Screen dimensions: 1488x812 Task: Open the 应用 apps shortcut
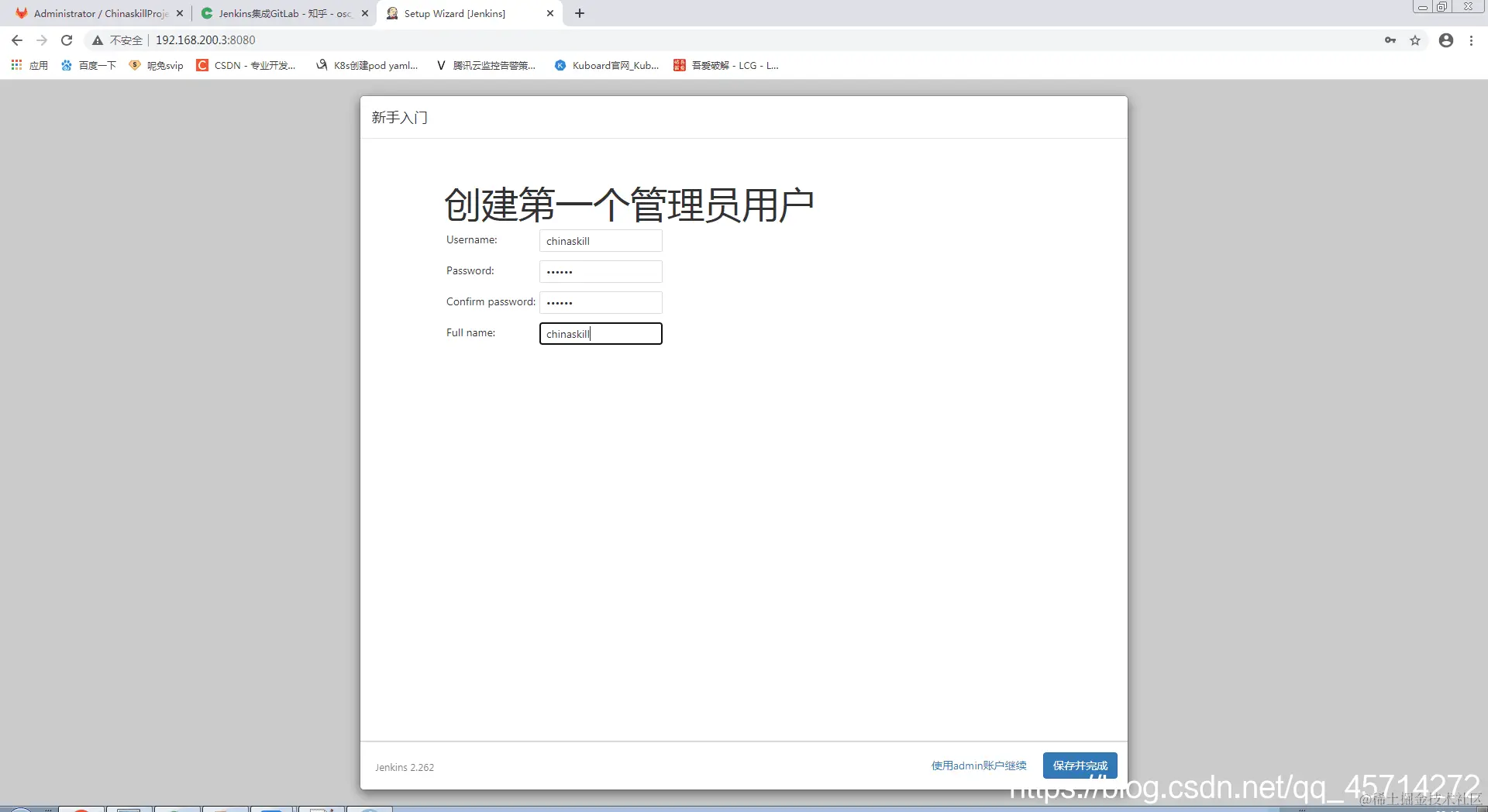28,65
